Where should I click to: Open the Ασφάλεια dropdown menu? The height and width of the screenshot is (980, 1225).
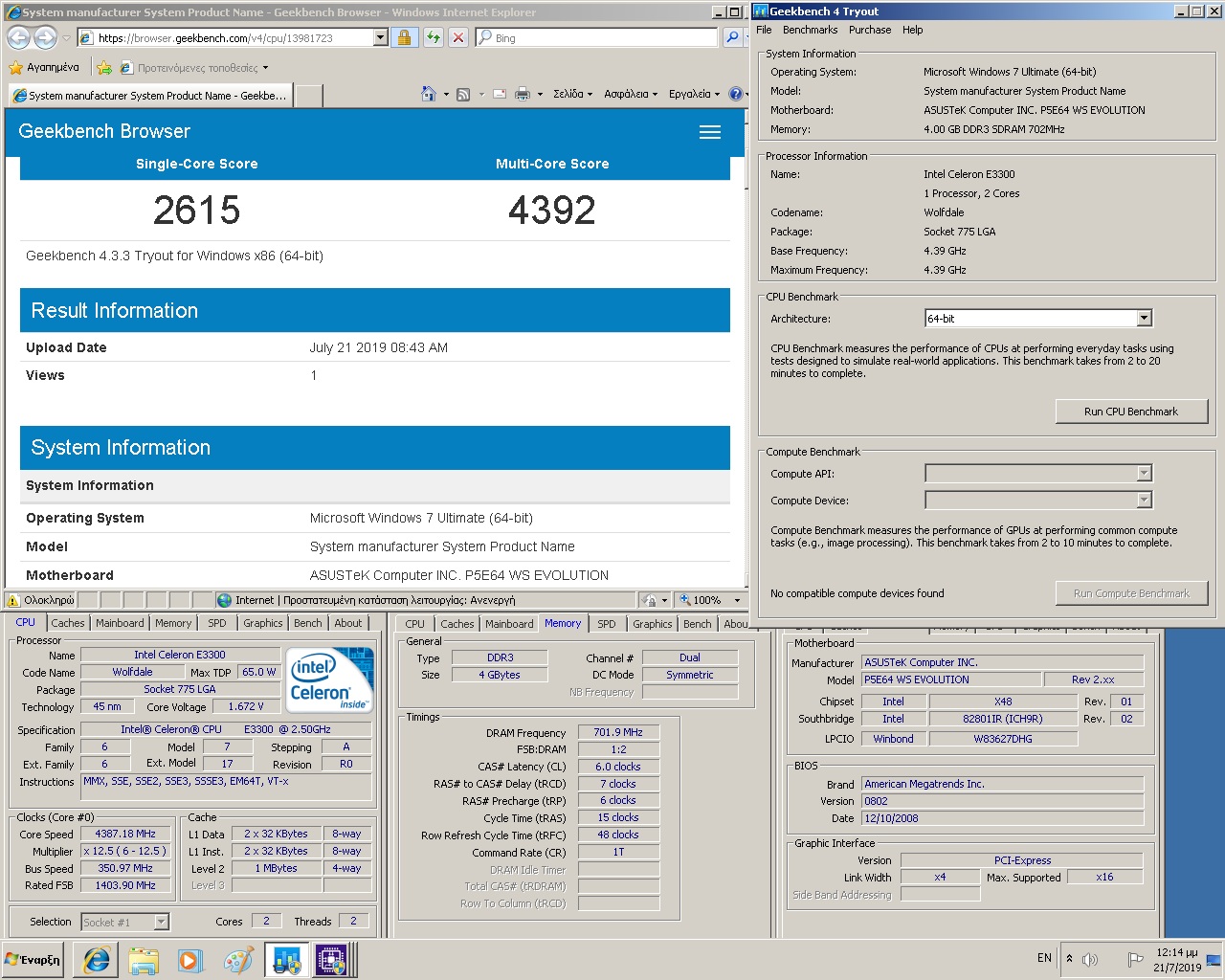click(x=630, y=94)
